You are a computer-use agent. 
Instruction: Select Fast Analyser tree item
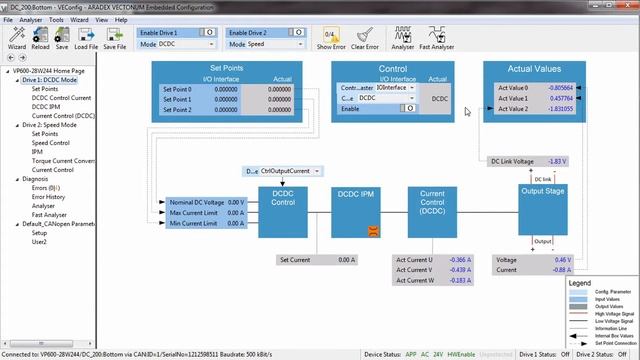click(x=49, y=215)
